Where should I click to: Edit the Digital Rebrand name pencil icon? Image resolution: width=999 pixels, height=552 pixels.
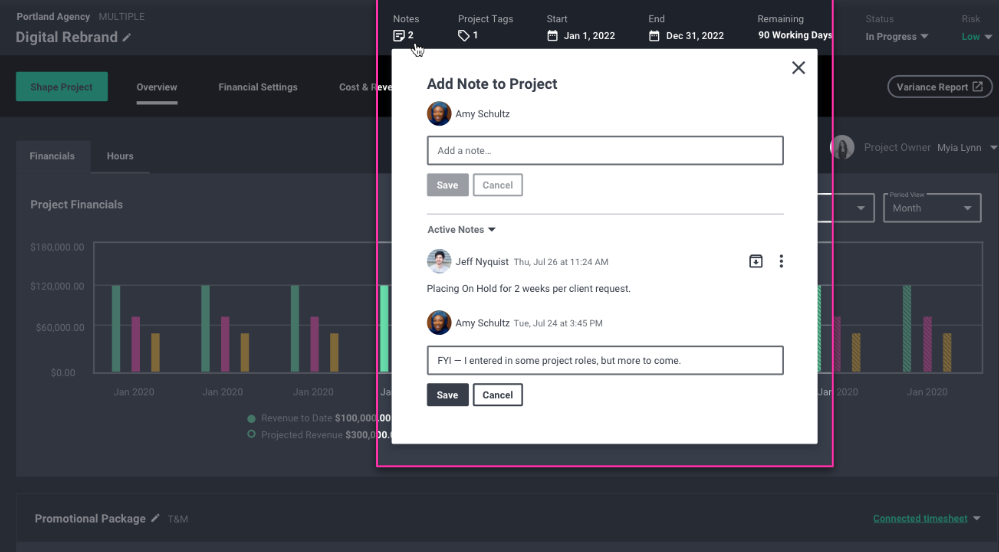(x=127, y=38)
